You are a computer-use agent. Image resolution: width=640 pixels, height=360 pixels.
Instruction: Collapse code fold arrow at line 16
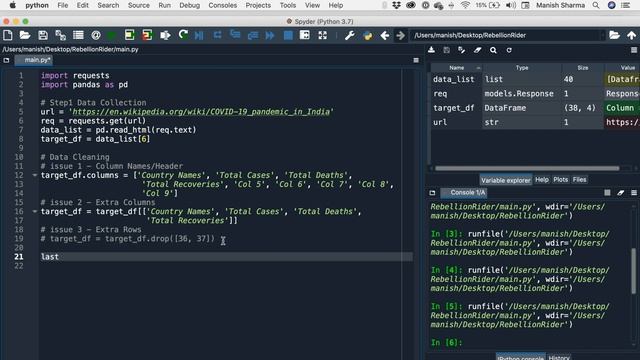[34, 211]
